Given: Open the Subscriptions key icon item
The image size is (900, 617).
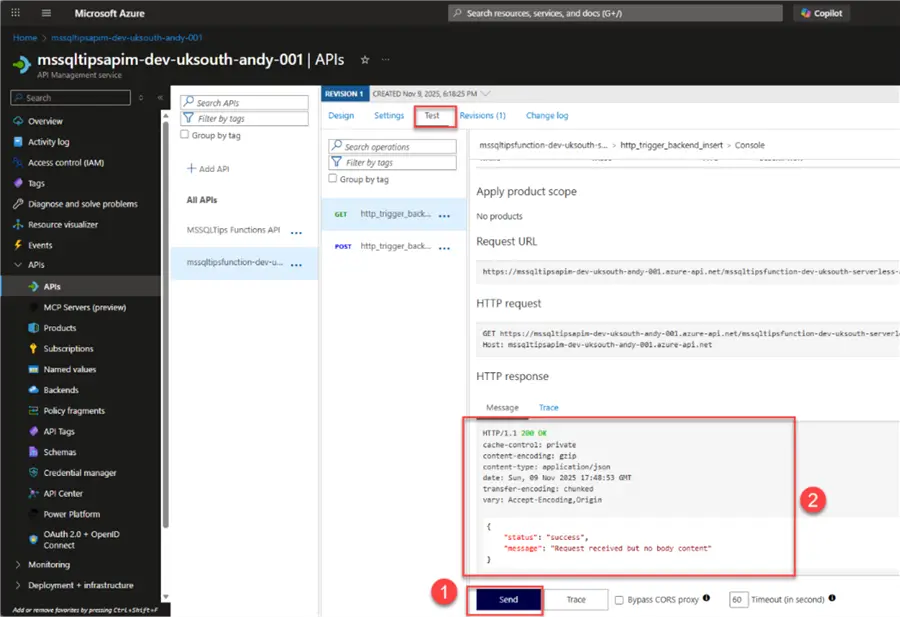Looking at the screenshot, I should [x=33, y=348].
